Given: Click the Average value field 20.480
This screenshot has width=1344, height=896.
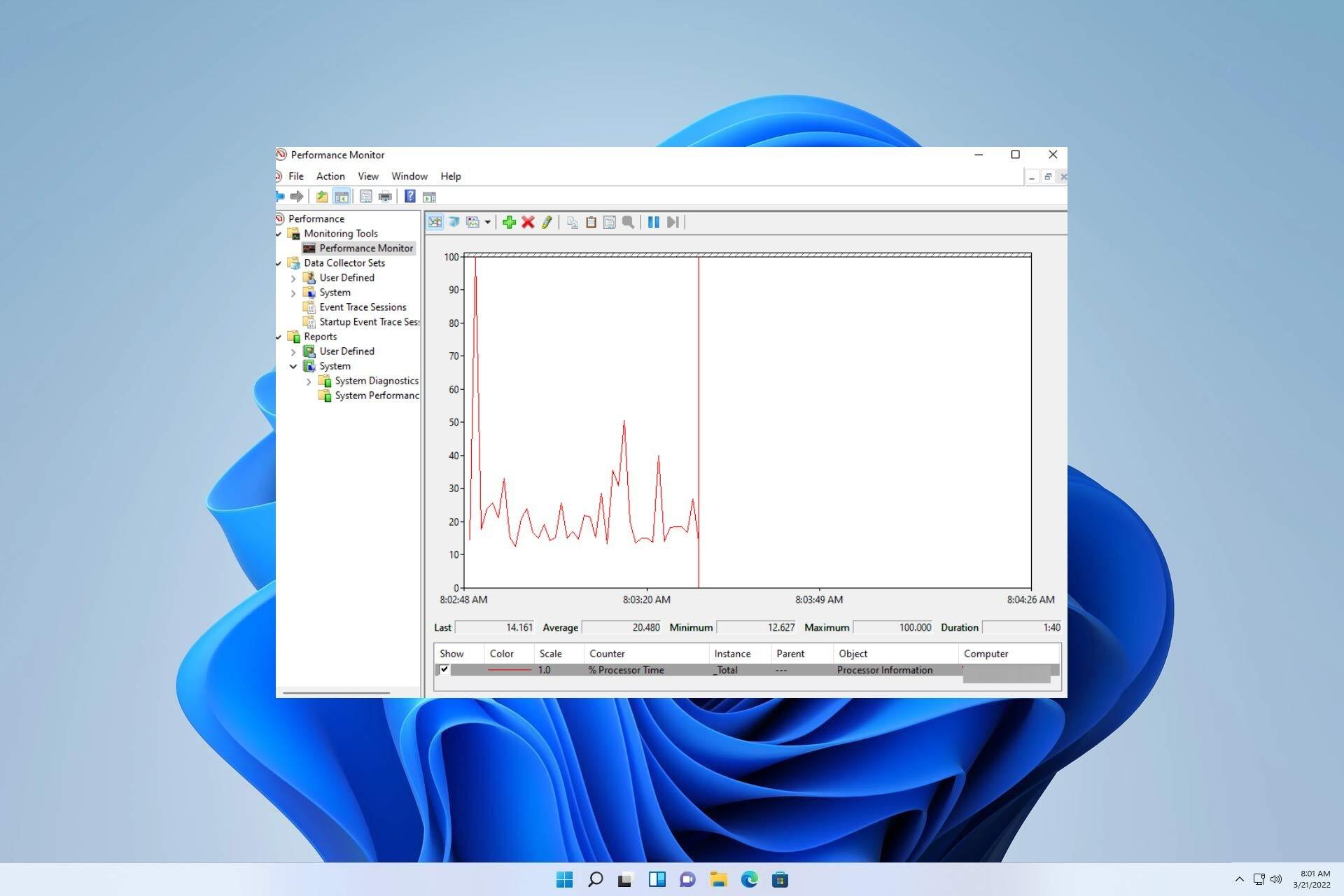Looking at the screenshot, I should click(x=622, y=627).
